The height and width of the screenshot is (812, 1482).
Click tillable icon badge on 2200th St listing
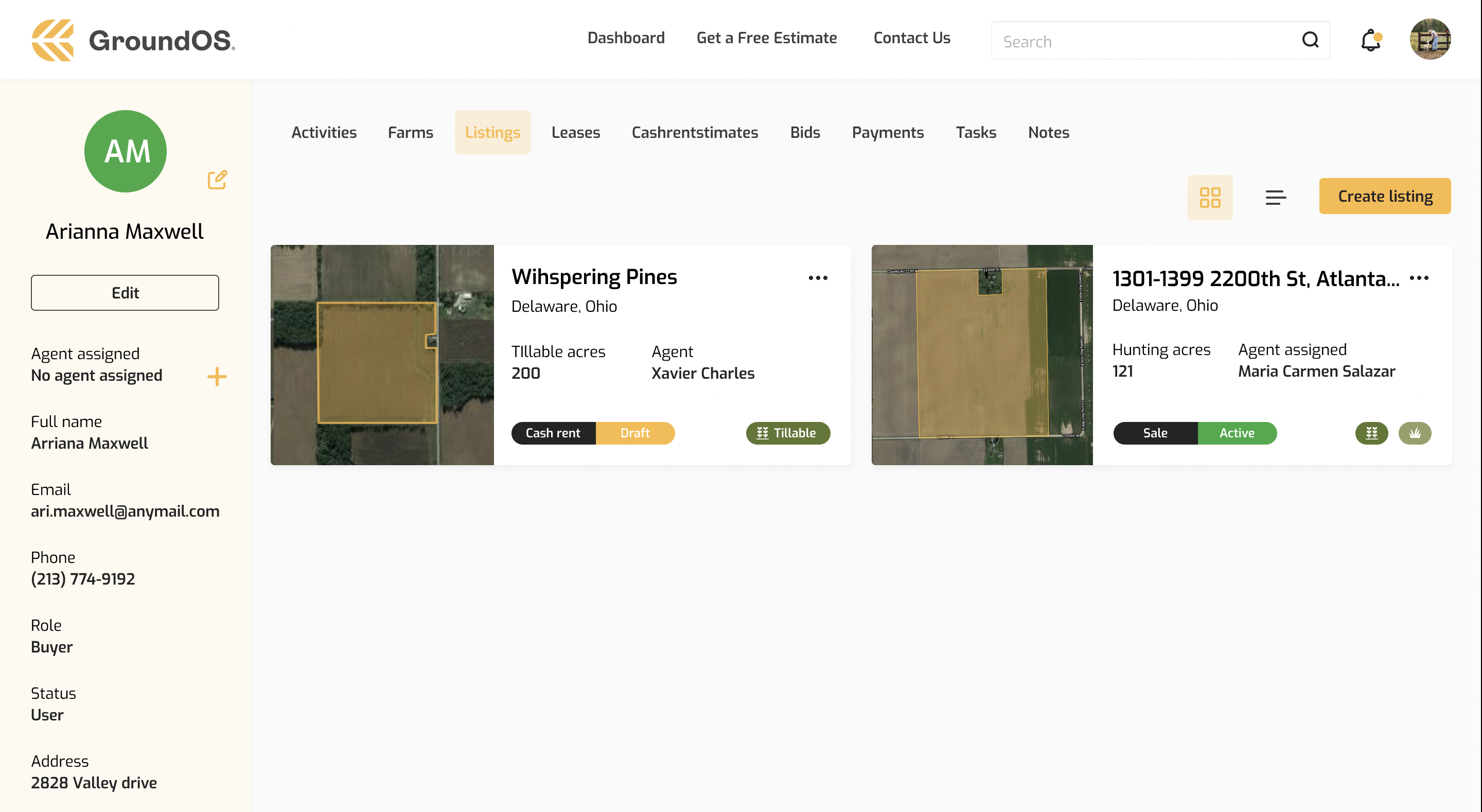1371,433
